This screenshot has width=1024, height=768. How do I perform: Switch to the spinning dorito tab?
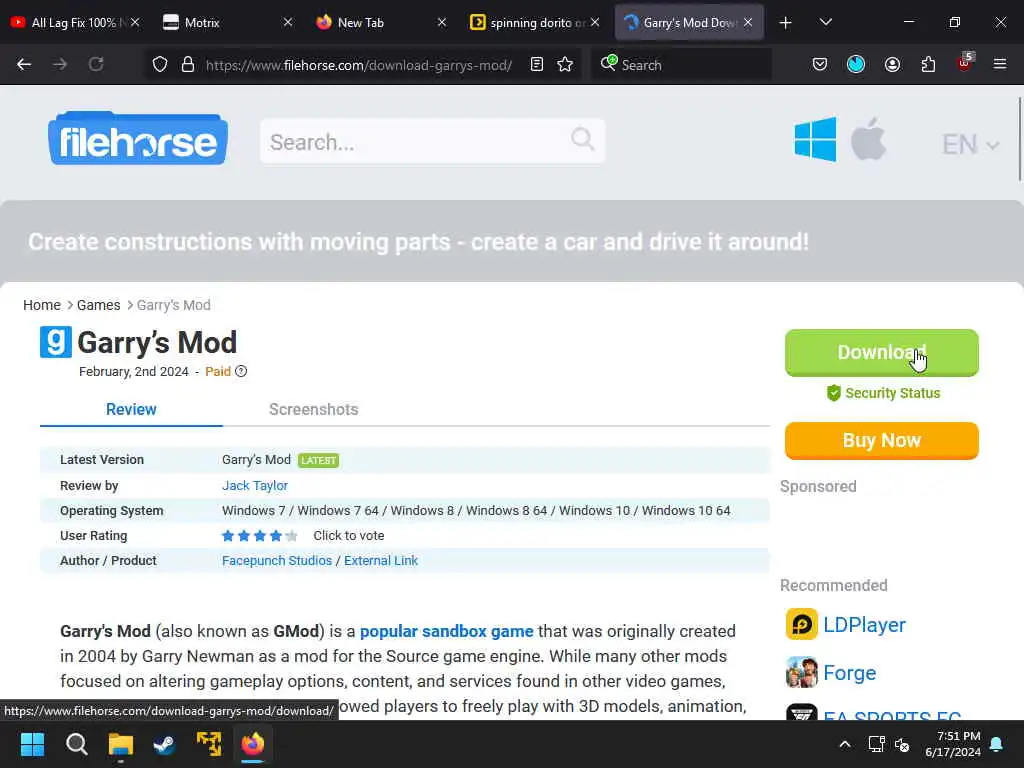pyautogui.click(x=530, y=22)
